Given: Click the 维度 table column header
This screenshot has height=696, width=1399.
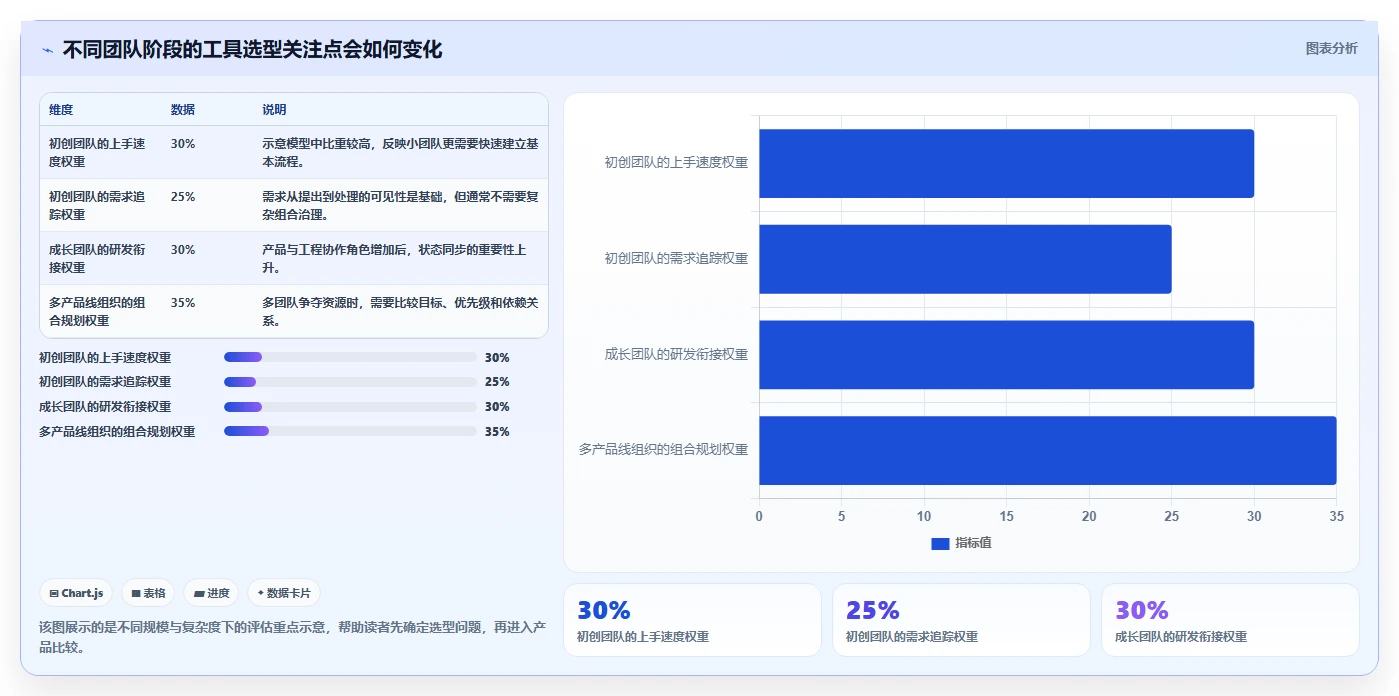Looking at the screenshot, I should [61, 110].
